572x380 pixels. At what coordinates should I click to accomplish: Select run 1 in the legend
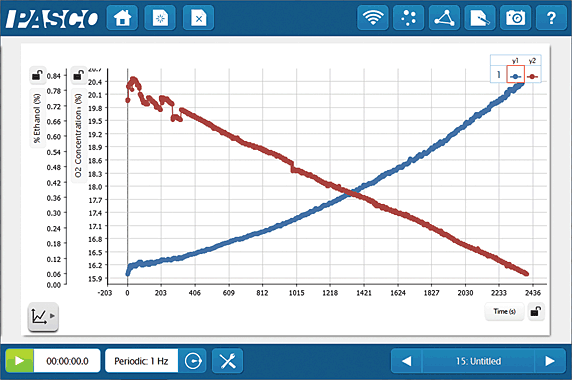499,74
